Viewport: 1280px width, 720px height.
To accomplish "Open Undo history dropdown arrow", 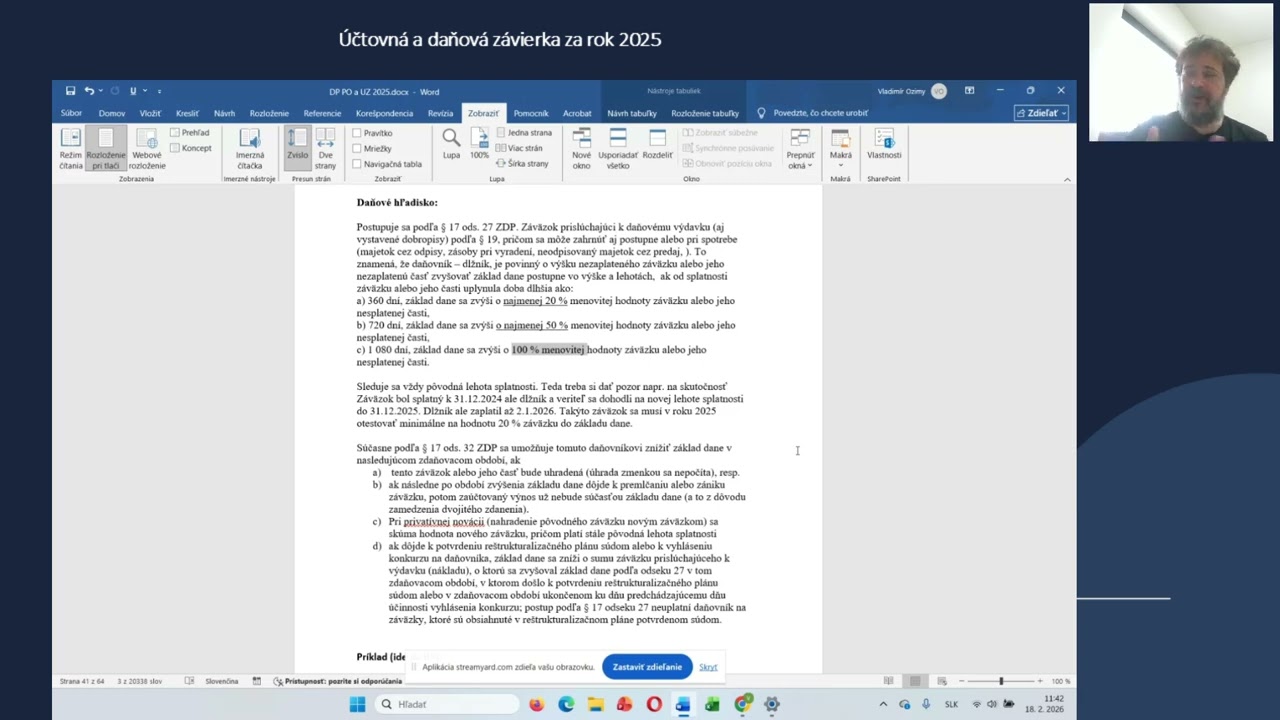I will pyautogui.click(x=101, y=91).
